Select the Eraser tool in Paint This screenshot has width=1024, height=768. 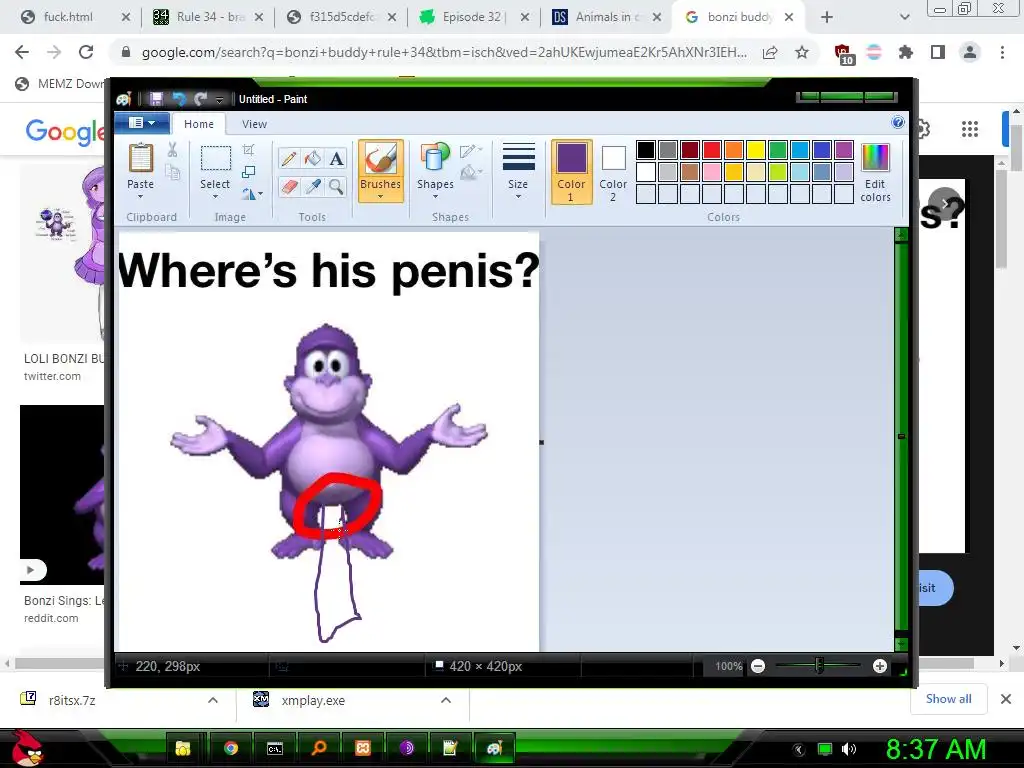coord(289,187)
